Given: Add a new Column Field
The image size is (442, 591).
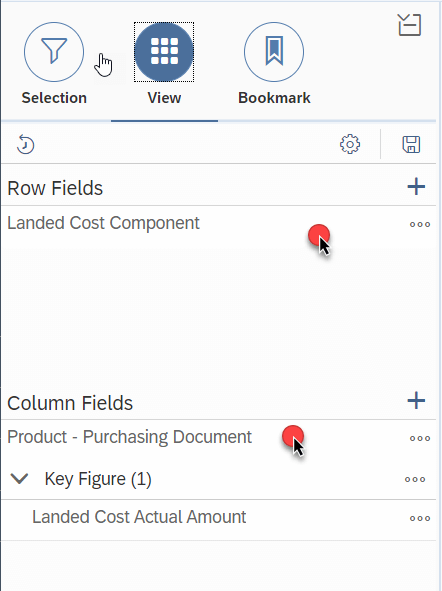Looking at the screenshot, I should pos(416,401).
